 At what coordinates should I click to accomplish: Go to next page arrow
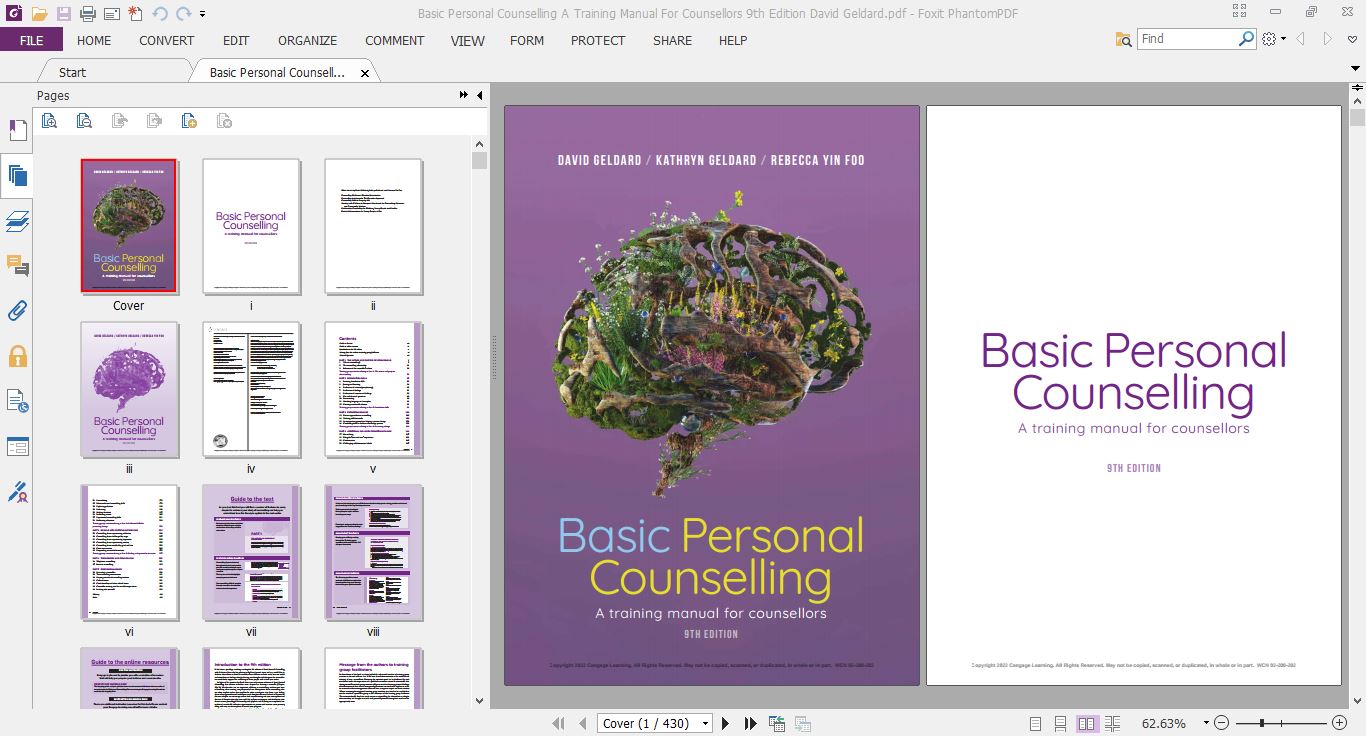[x=726, y=723]
